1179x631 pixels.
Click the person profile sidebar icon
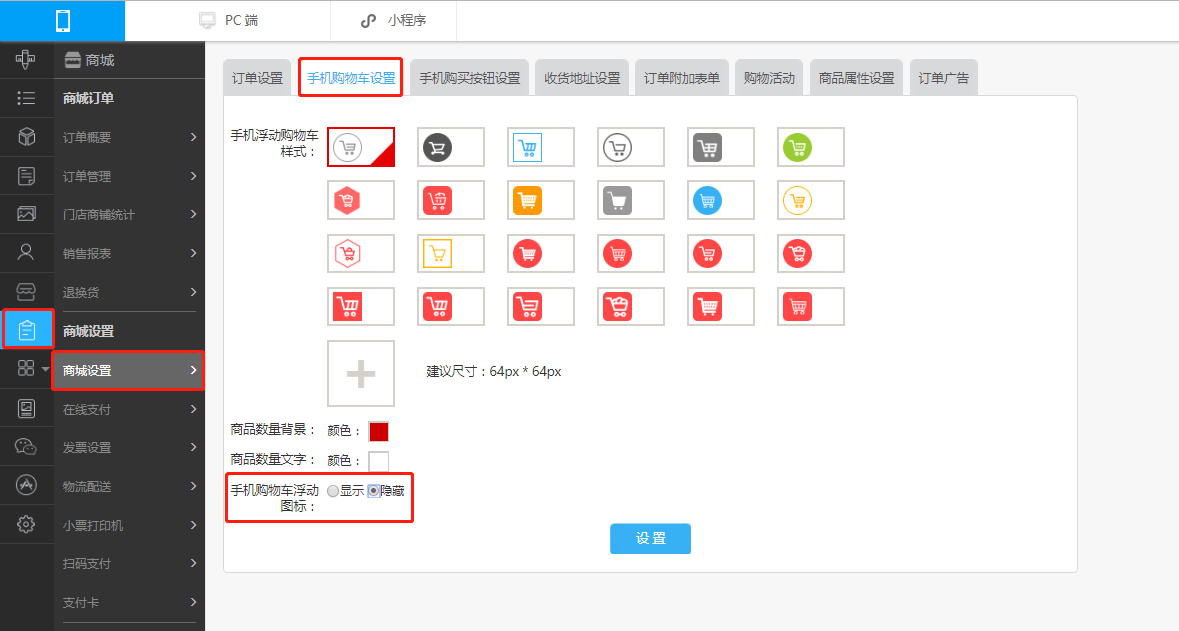[26, 253]
